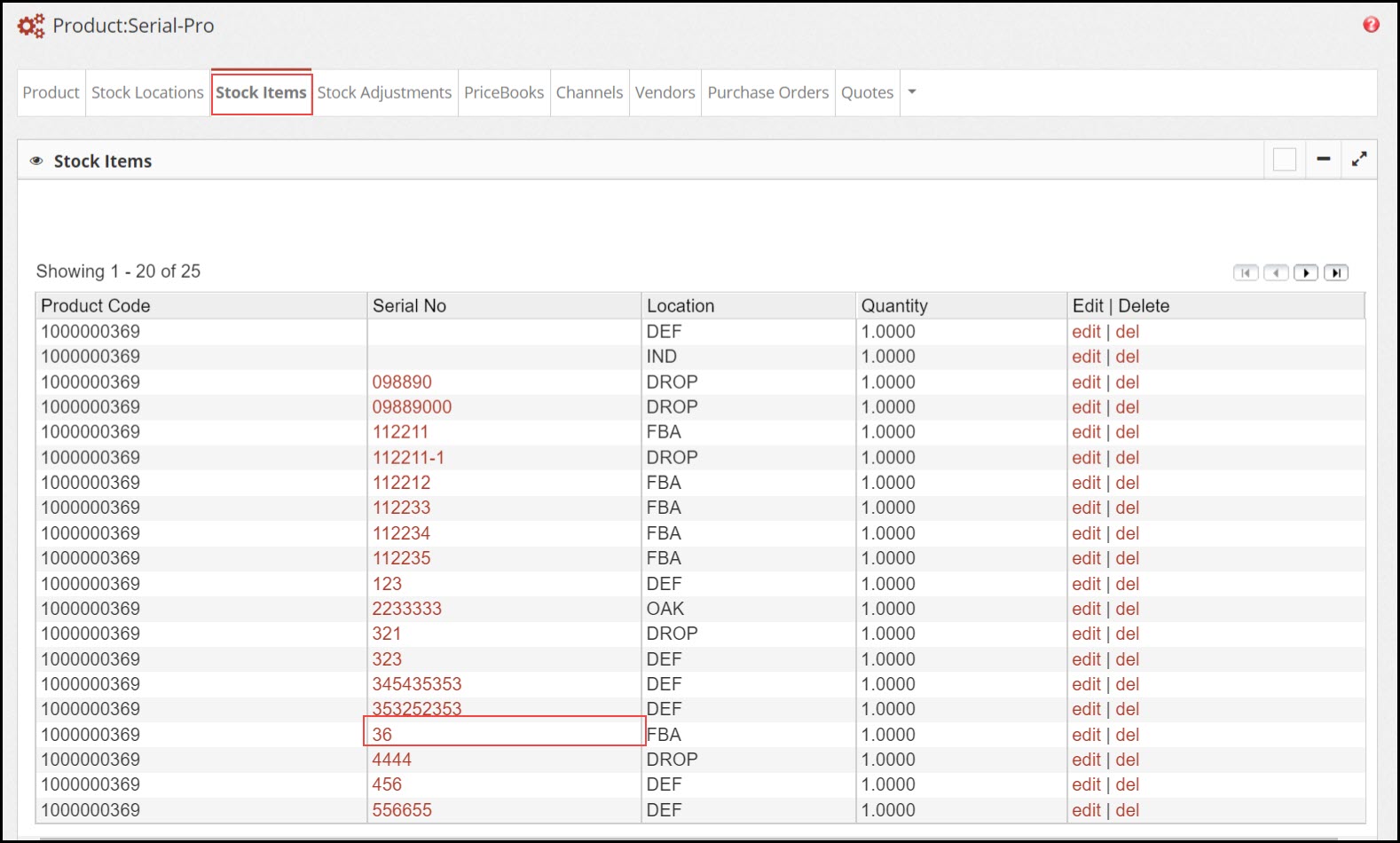This screenshot has height=843, width=1400.
Task: Open serial number 112235 link
Action: pyautogui.click(x=401, y=558)
